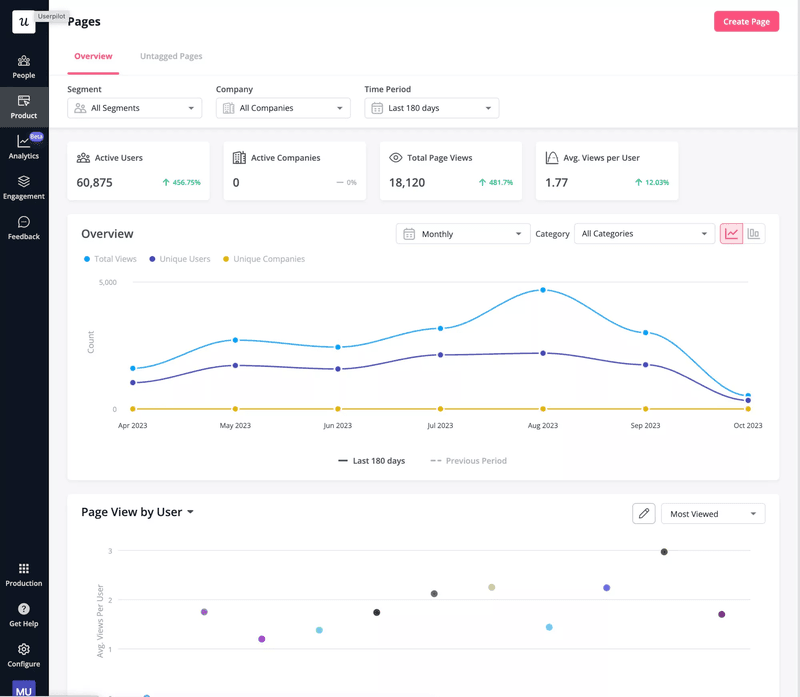The width and height of the screenshot is (800, 697).
Task: Click the pencil edit icon above the user chart
Action: click(643, 513)
